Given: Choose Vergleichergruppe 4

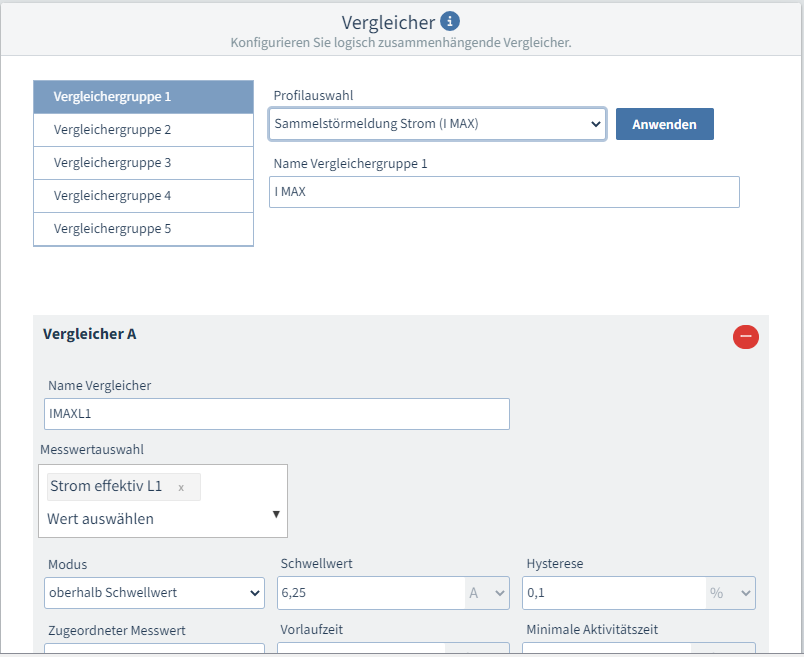Looking at the screenshot, I should (x=143, y=196).
